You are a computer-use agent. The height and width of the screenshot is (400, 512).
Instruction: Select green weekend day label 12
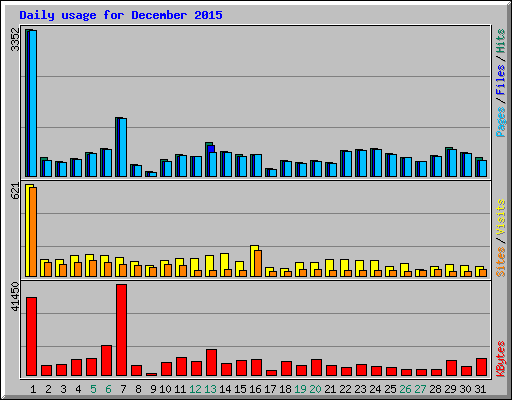tap(195, 389)
